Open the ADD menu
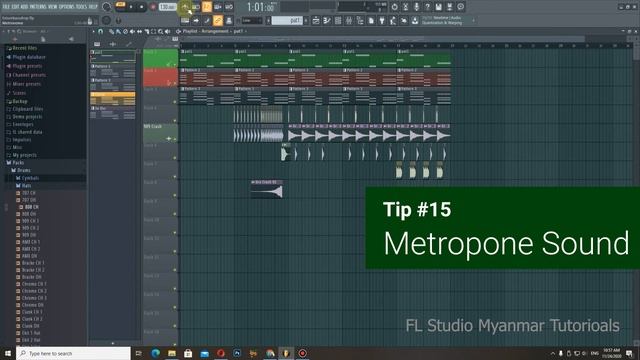 tap(24, 7)
